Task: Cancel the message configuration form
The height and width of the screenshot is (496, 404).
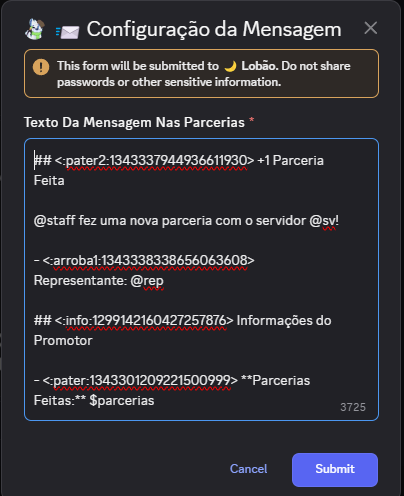Action: 248,469
